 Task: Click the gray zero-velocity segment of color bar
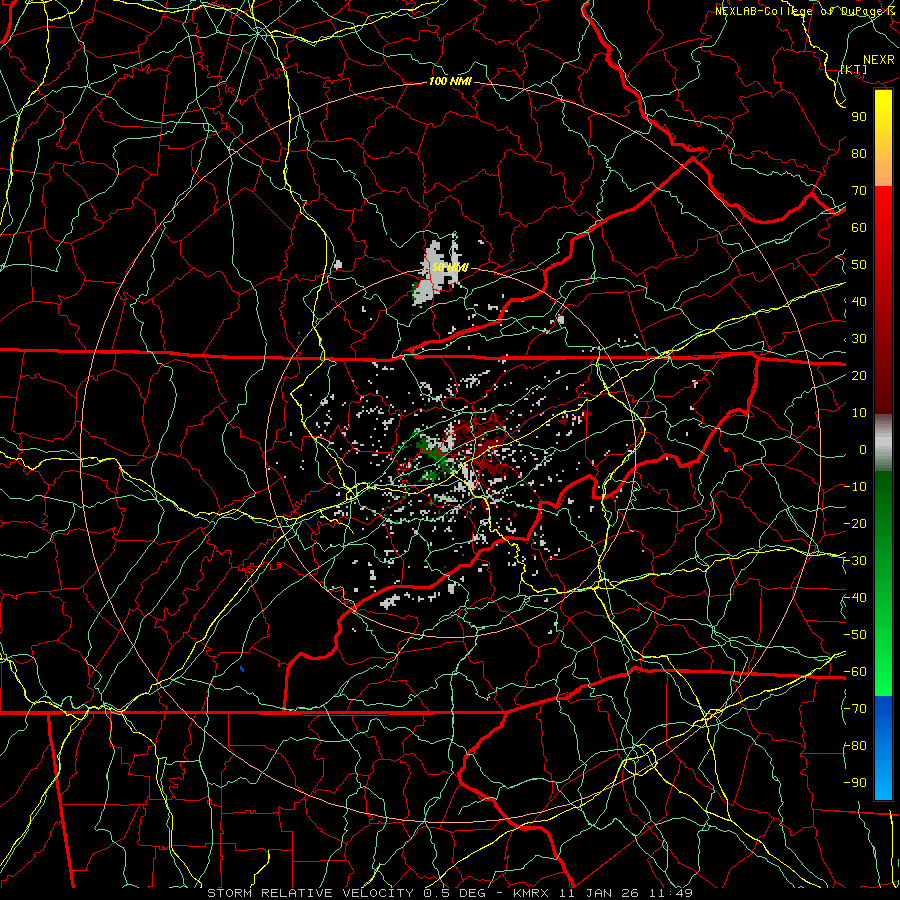(883, 443)
